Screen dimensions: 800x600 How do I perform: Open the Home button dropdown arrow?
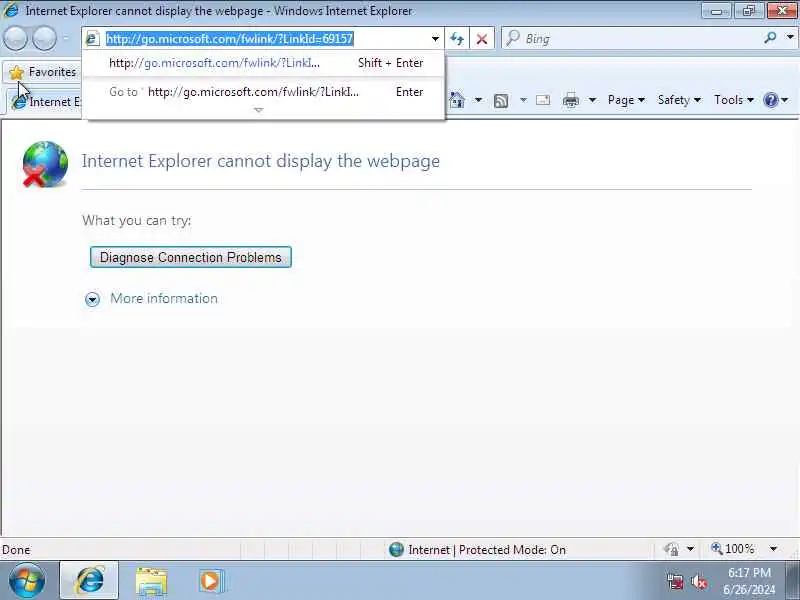pos(478,100)
